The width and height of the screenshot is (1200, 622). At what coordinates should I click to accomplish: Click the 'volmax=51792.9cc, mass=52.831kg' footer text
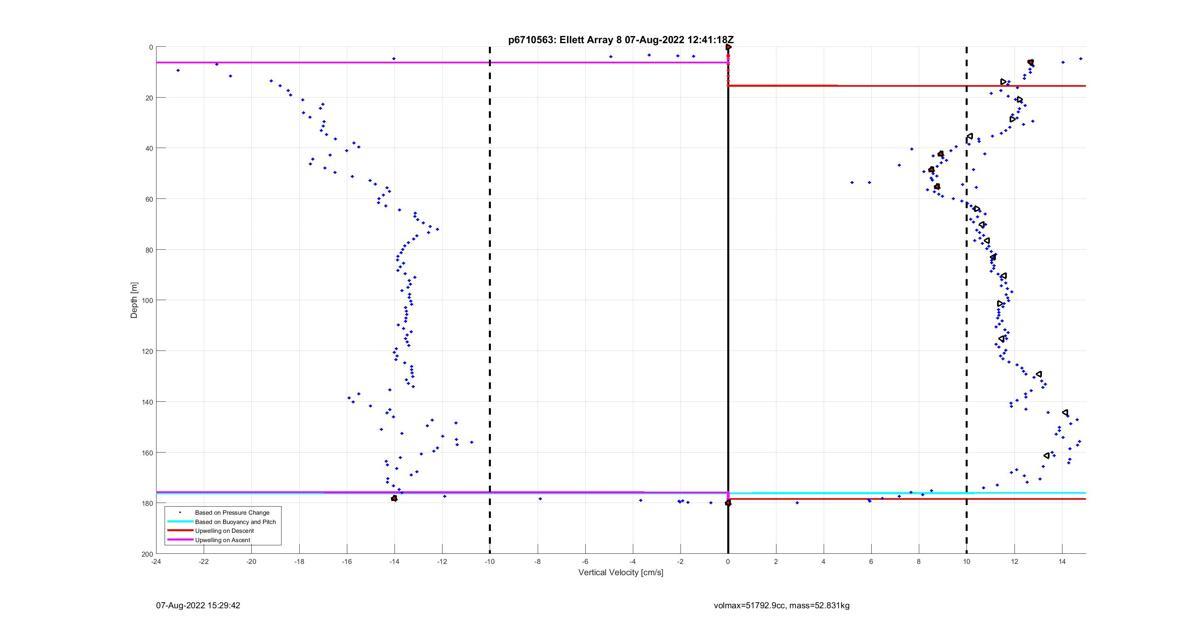782,605
